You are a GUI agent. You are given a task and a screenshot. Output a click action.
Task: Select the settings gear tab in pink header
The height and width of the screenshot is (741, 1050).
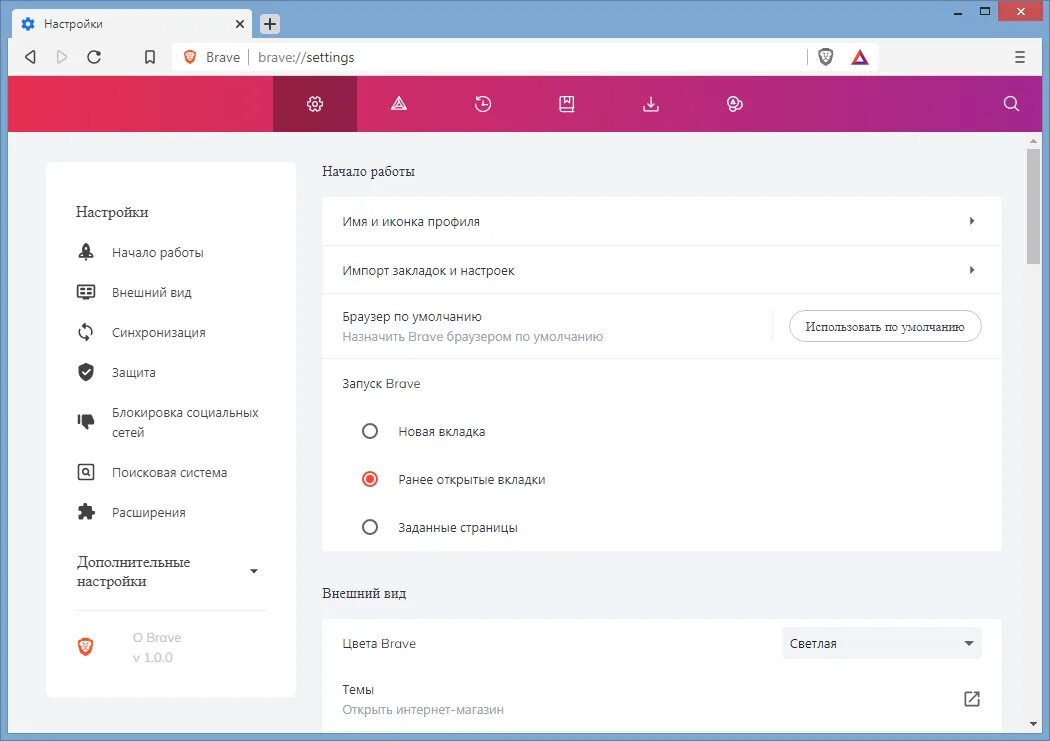pos(315,104)
